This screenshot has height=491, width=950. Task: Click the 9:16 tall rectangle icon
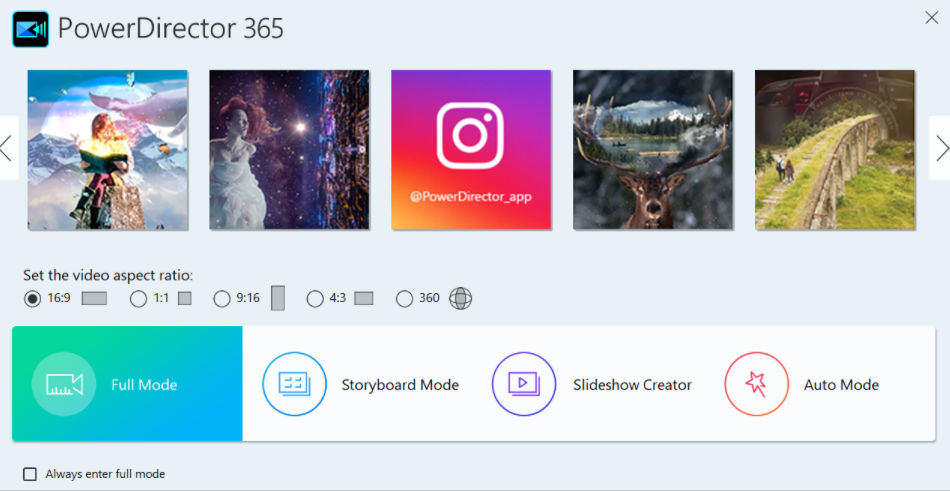pos(277,298)
